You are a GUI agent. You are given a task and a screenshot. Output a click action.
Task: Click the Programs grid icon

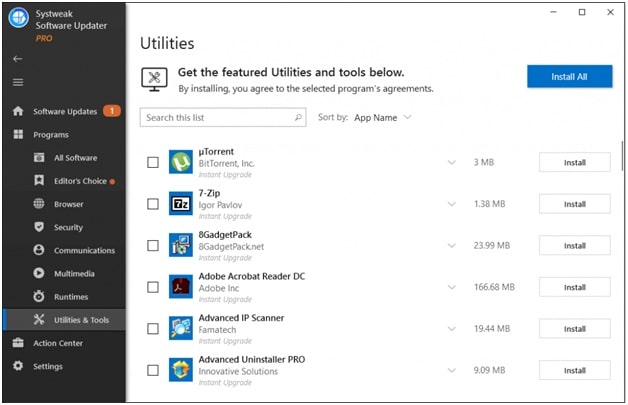pyautogui.click(x=18, y=134)
